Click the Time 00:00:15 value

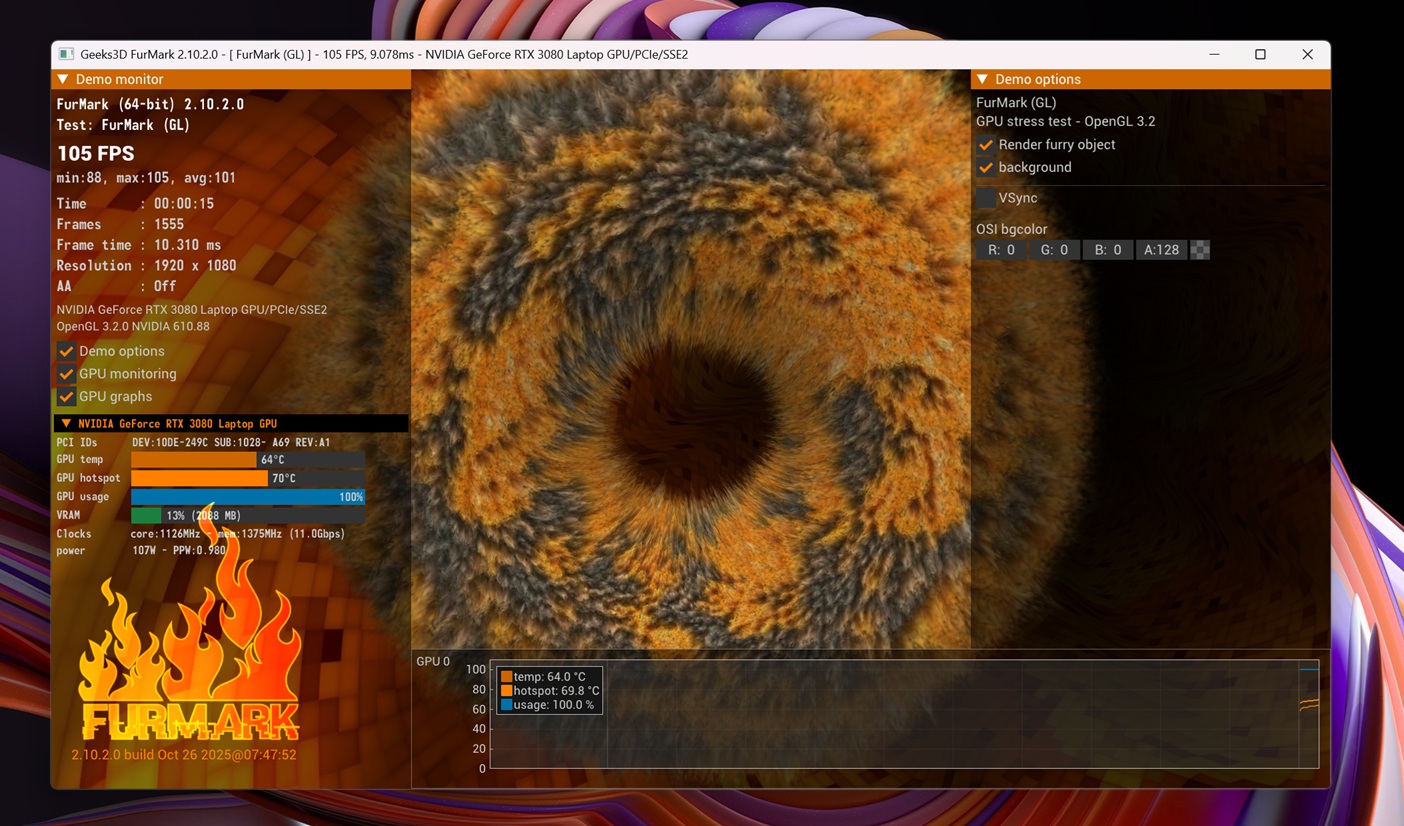(184, 203)
